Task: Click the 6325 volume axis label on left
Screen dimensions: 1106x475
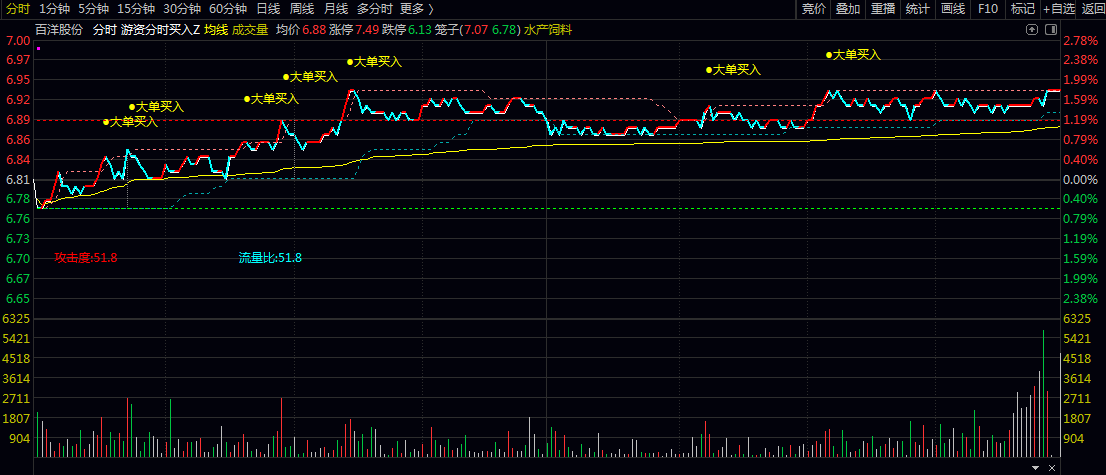Action: tap(16, 319)
